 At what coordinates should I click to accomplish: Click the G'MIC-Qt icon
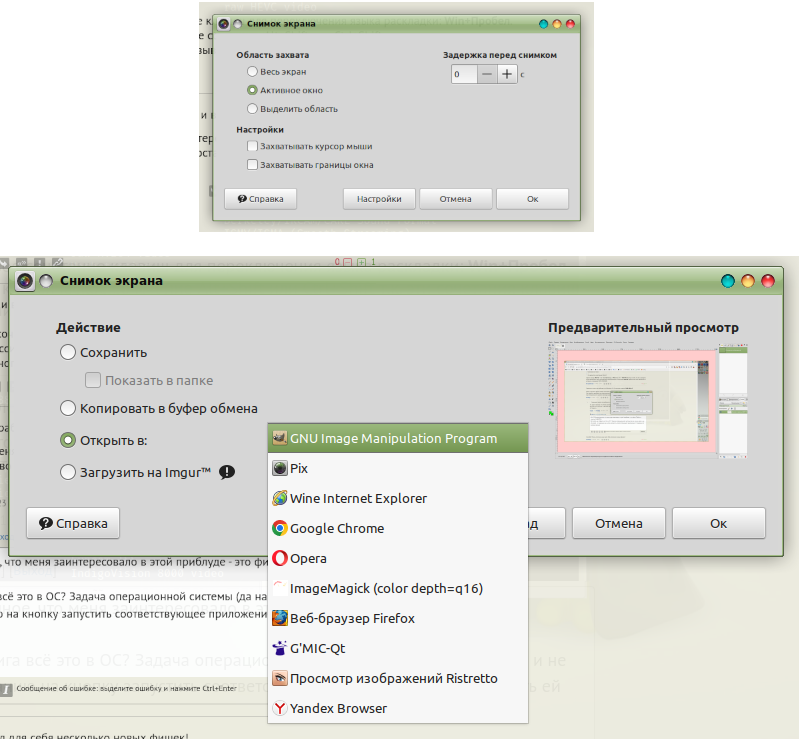pos(281,648)
